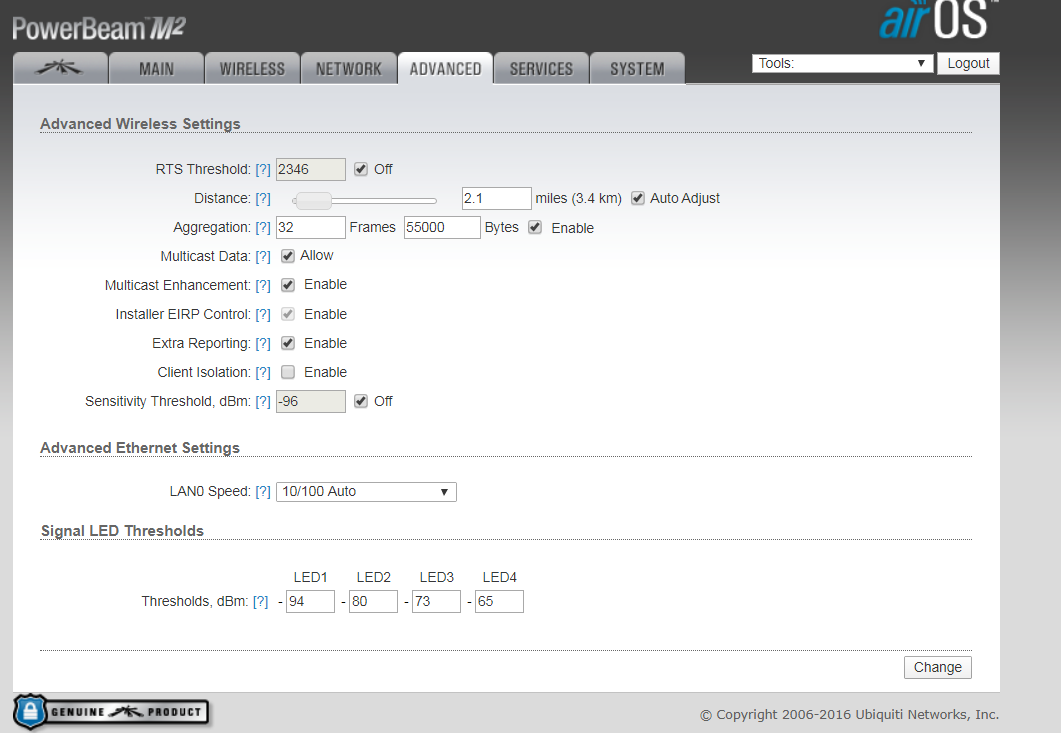Click the LED3 threshold field
The height and width of the screenshot is (733, 1061).
[x=436, y=601]
